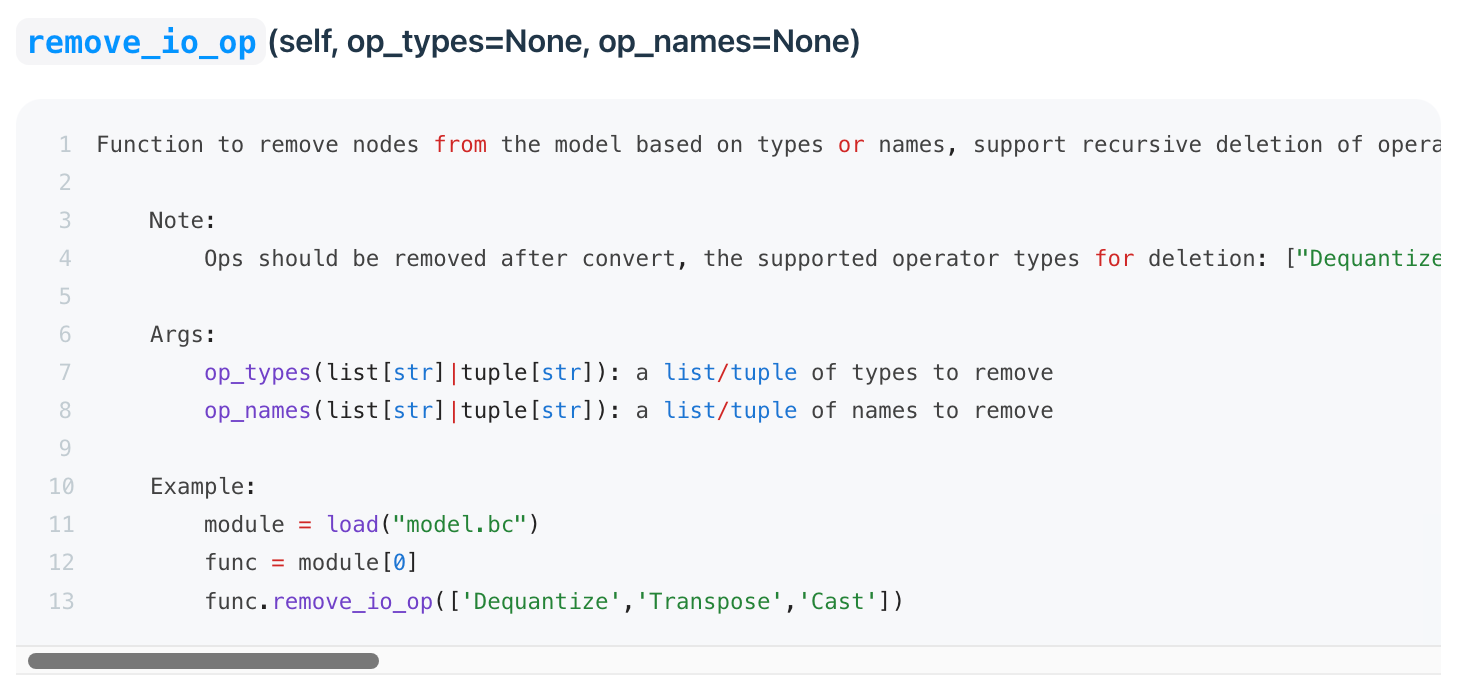Image resolution: width=1466 pixels, height=690 pixels.
Task: Click the load function call on line 11
Action: coord(352,525)
